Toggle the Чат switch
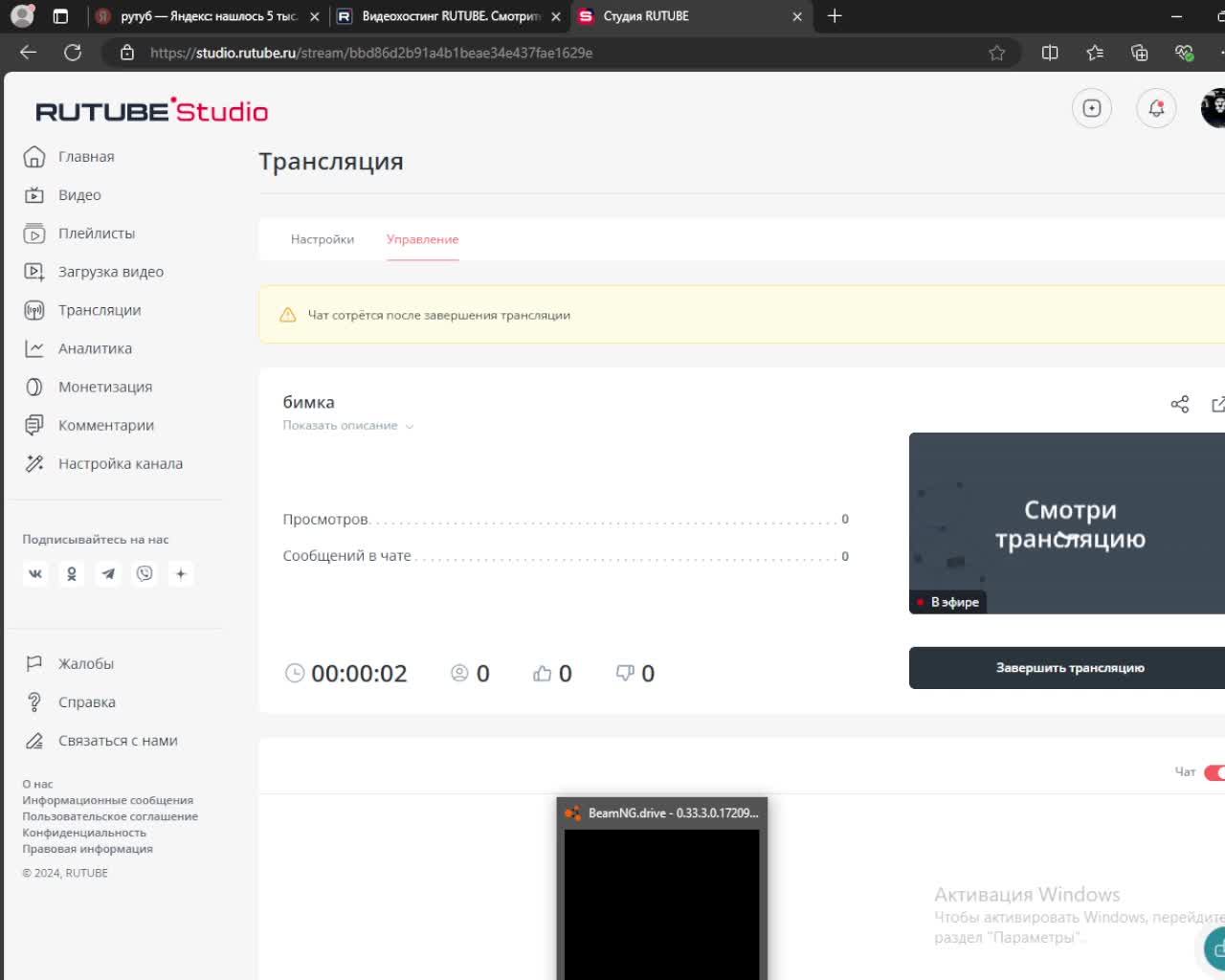The width and height of the screenshot is (1225, 980). tap(1214, 772)
